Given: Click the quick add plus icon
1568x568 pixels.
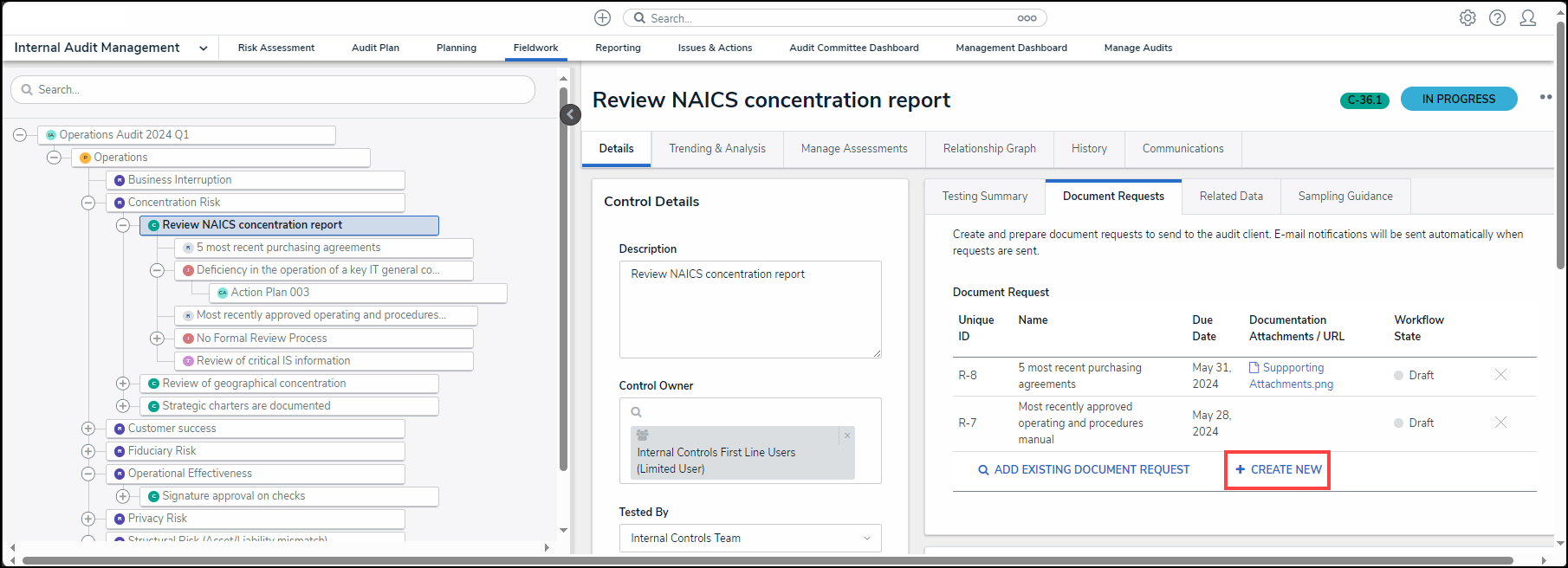Looking at the screenshot, I should tap(603, 18).
